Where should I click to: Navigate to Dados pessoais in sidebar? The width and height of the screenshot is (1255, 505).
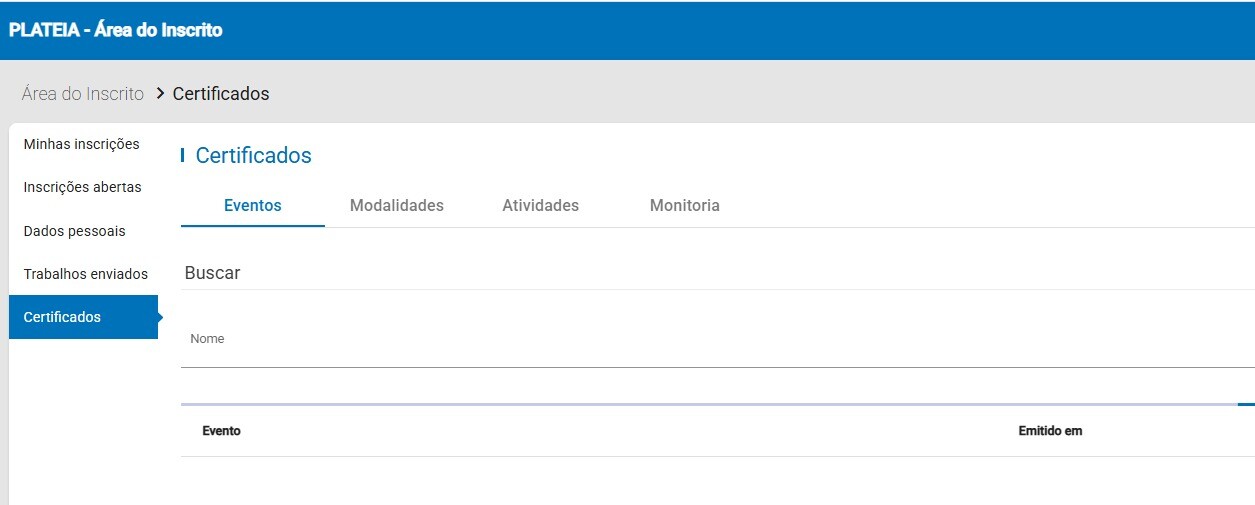pos(74,231)
